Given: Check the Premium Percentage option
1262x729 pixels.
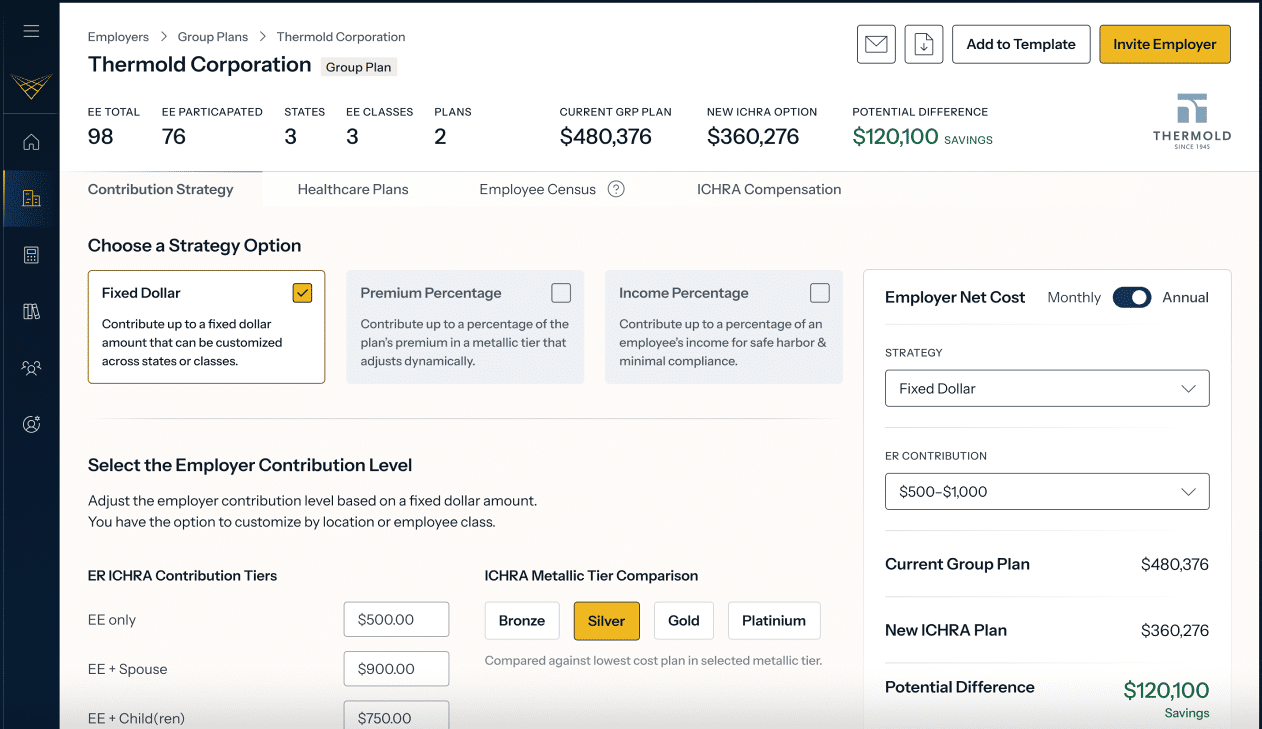Looking at the screenshot, I should coord(561,293).
